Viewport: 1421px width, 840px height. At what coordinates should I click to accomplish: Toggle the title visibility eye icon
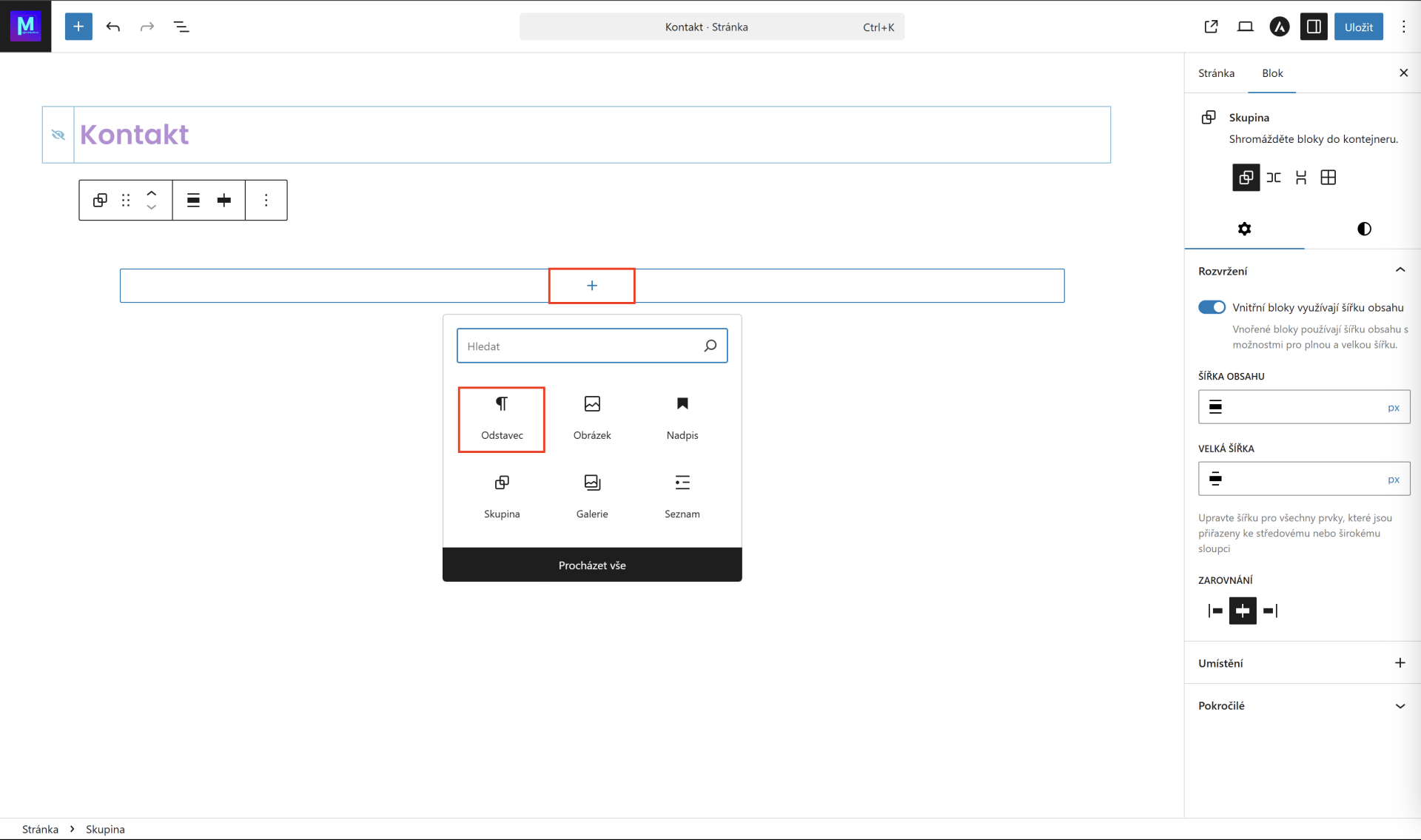(58, 135)
